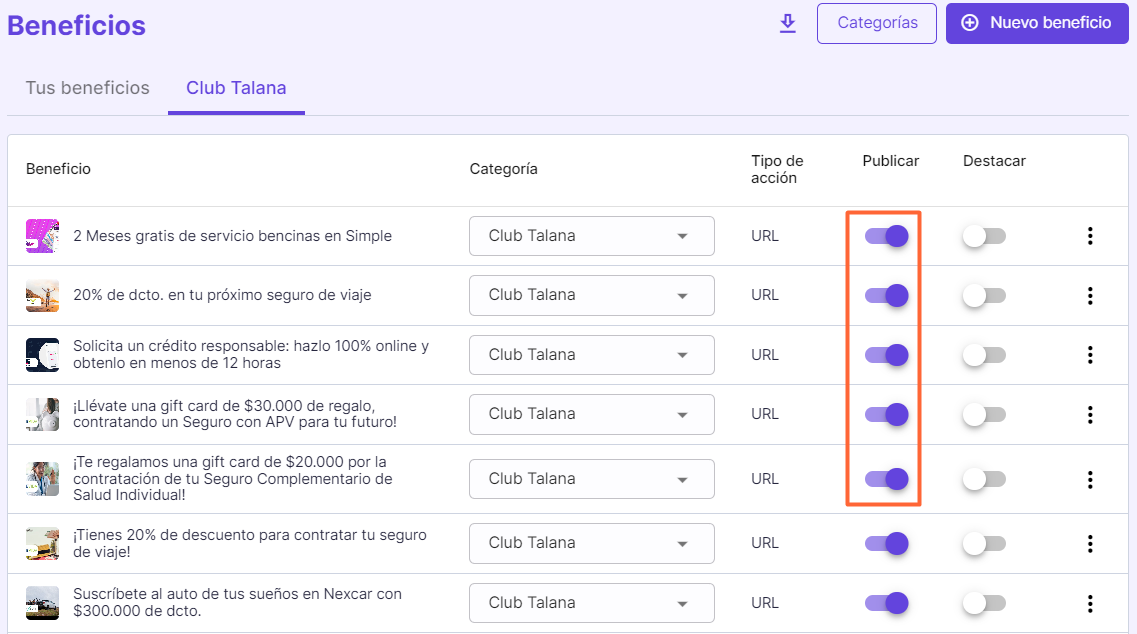Click the Destacar column header
Image resolution: width=1137 pixels, height=634 pixels.
pos(994,160)
